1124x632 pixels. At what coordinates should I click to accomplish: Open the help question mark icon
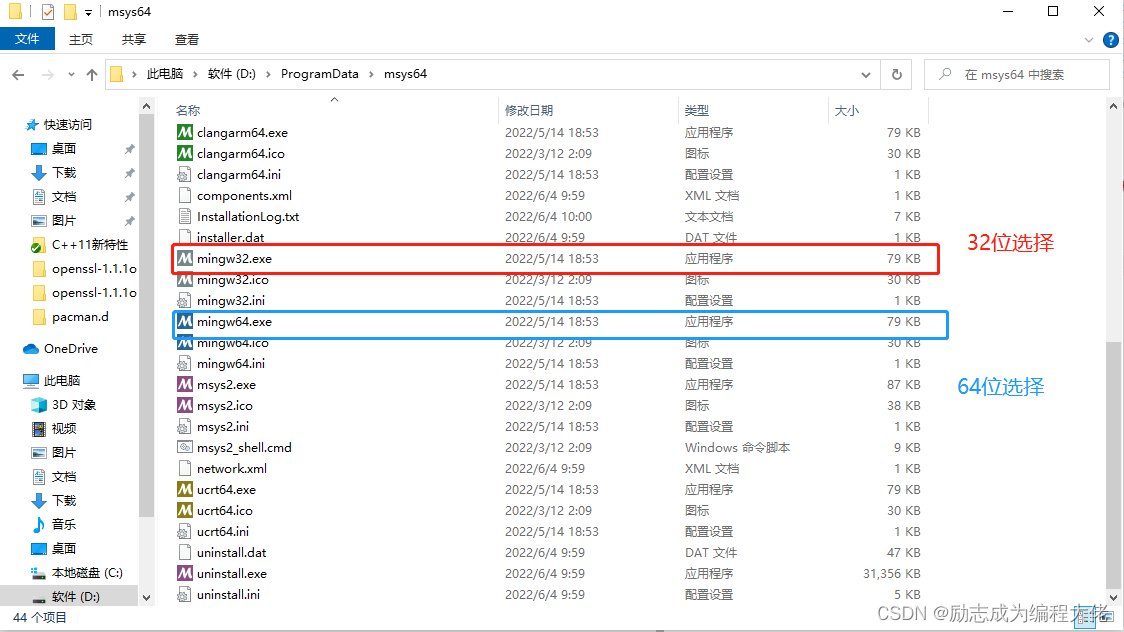pos(1110,40)
